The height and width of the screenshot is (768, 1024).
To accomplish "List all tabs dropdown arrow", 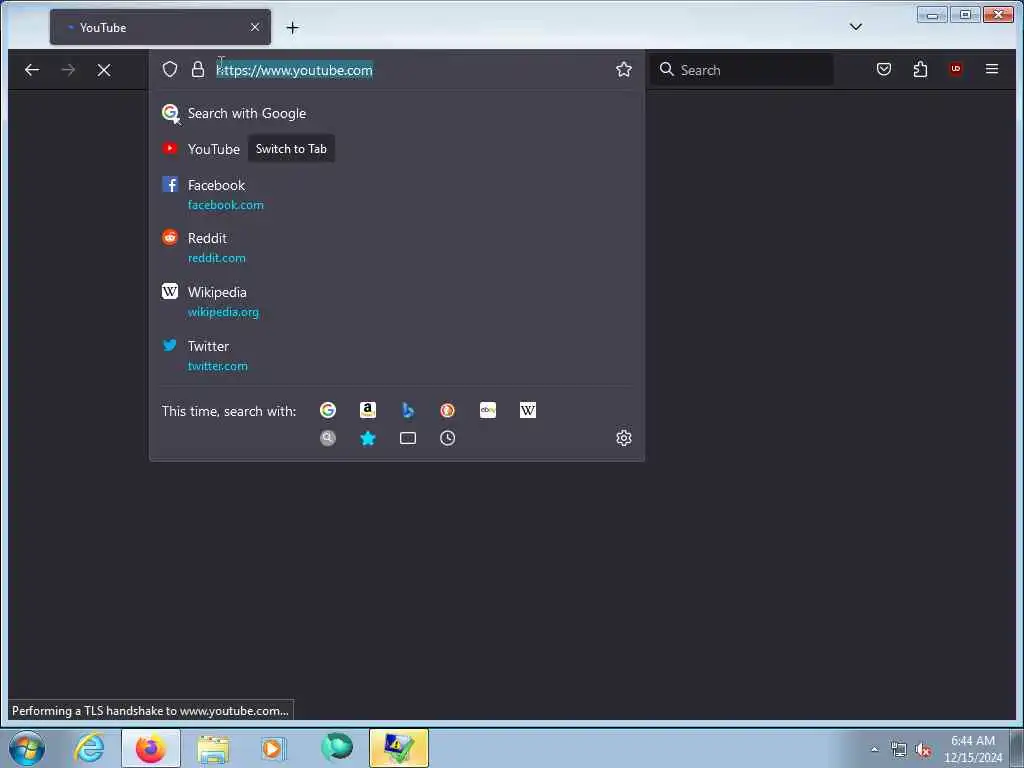I will coord(856,27).
